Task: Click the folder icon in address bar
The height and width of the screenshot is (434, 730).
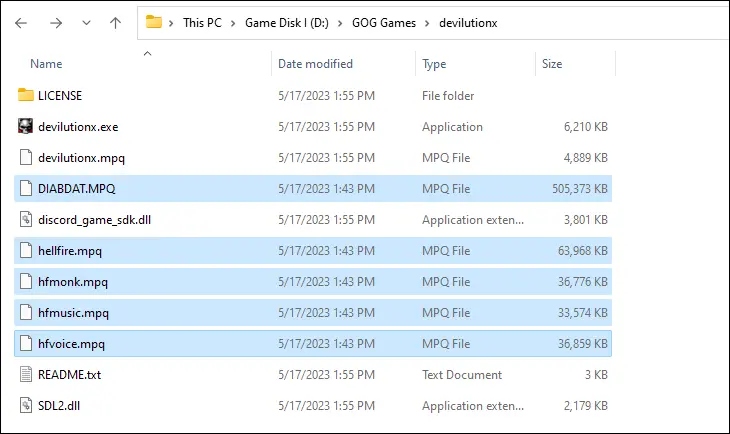Action: click(x=154, y=22)
